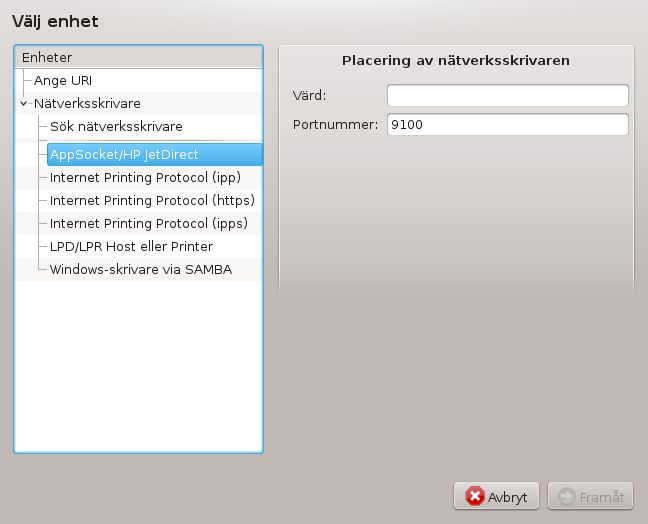Screen dimensions: 648x524
Task: Choose Windows-skrivare via SAMBA
Action: pyautogui.click(x=141, y=269)
